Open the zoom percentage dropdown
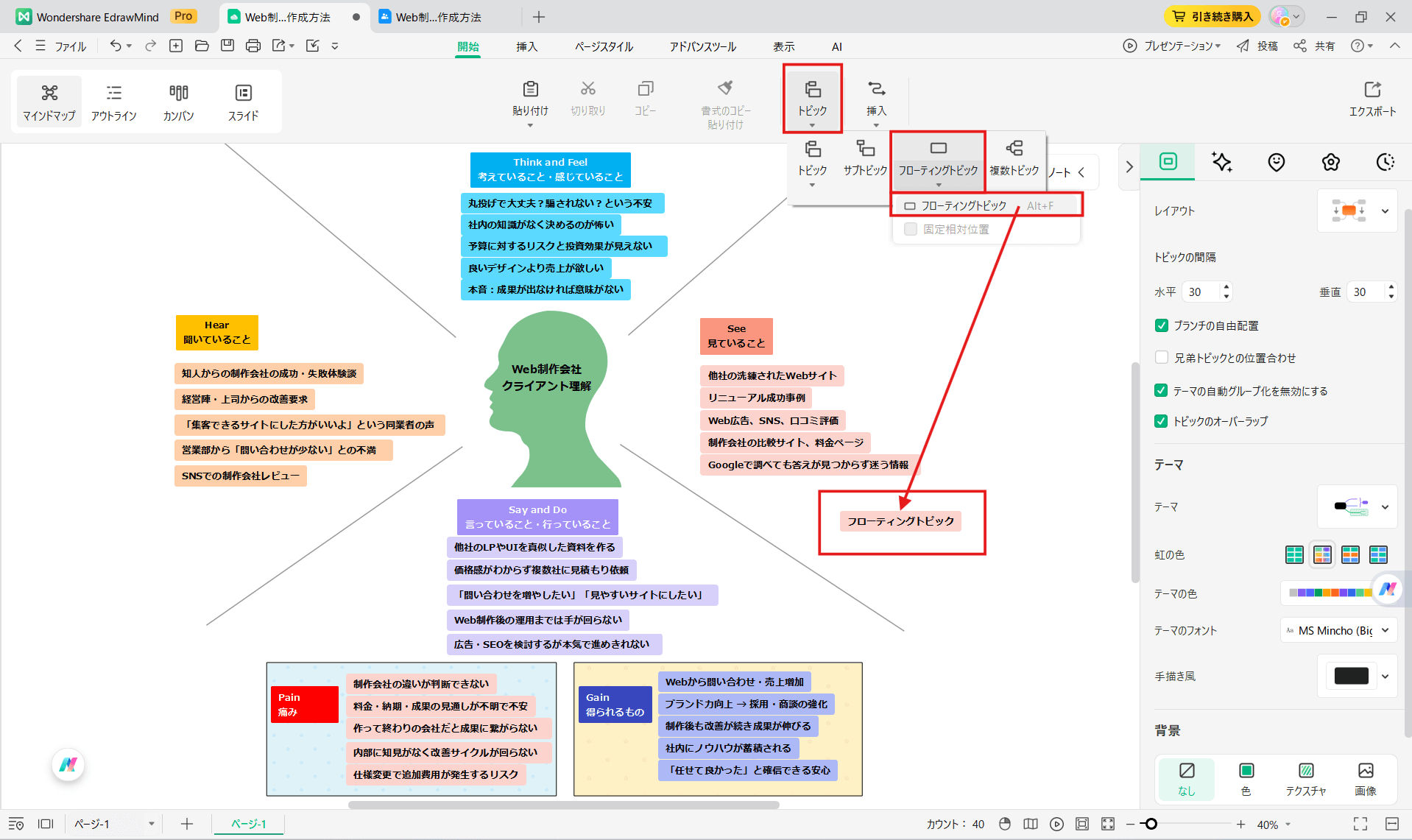1412x840 pixels. (1273, 824)
